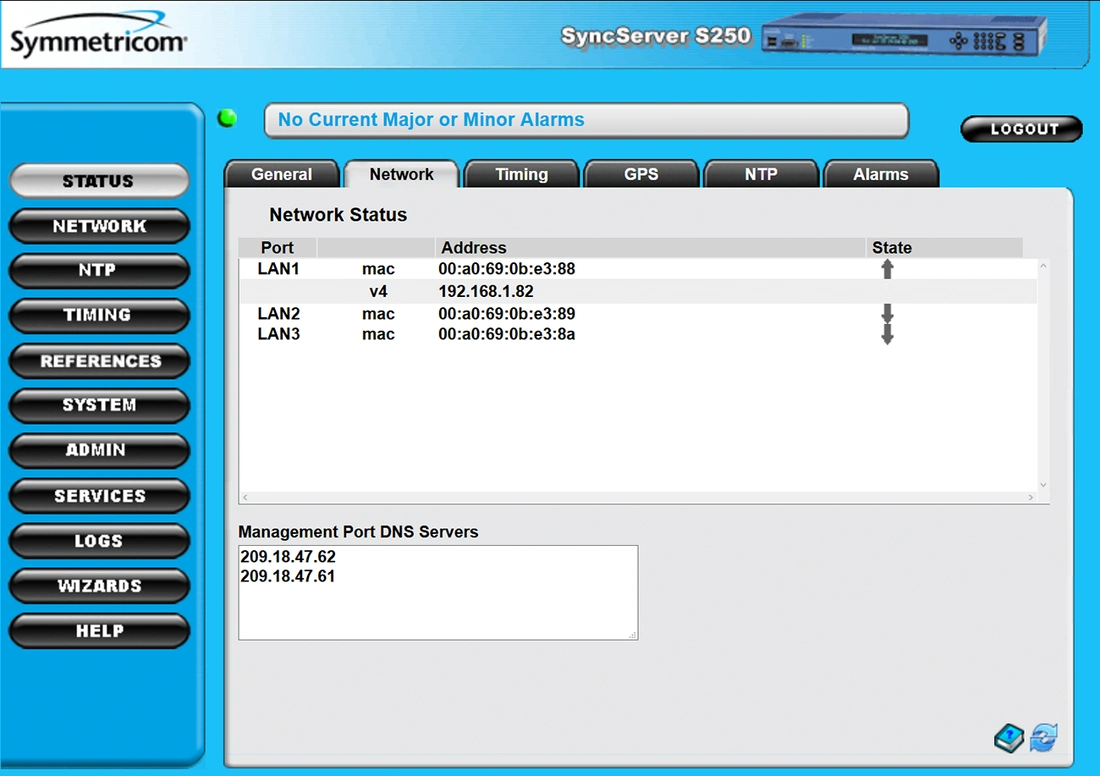Click MAC address 00:a0:69:0b:e3:8a

[507, 334]
